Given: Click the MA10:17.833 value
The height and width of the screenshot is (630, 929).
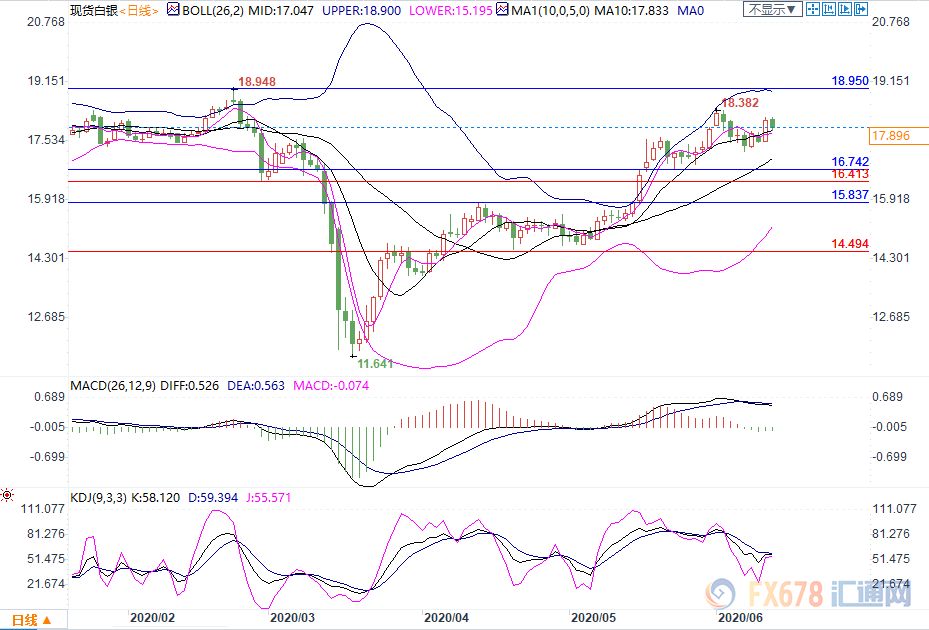Looking at the screenshot, I should (631, 11).
